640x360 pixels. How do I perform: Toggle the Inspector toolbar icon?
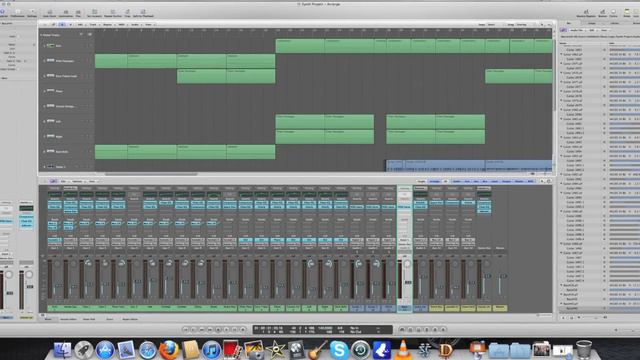[x=2, y=13]
